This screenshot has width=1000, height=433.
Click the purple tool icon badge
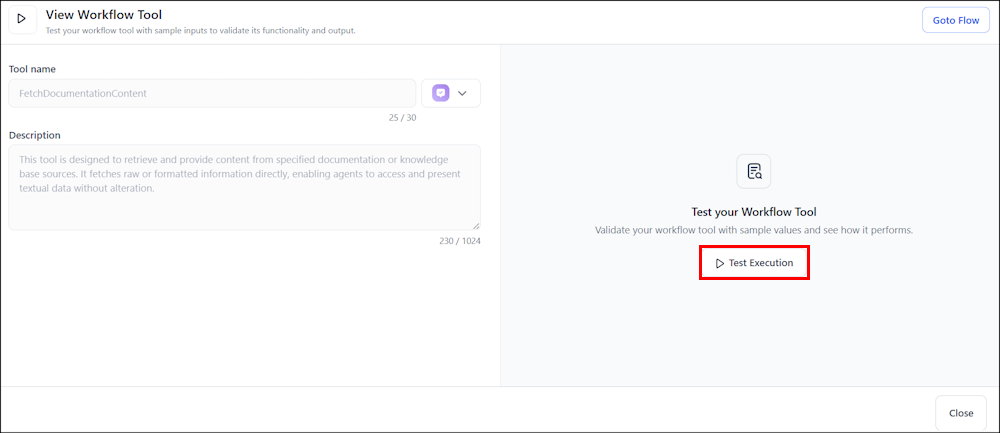tap(441, 93)
